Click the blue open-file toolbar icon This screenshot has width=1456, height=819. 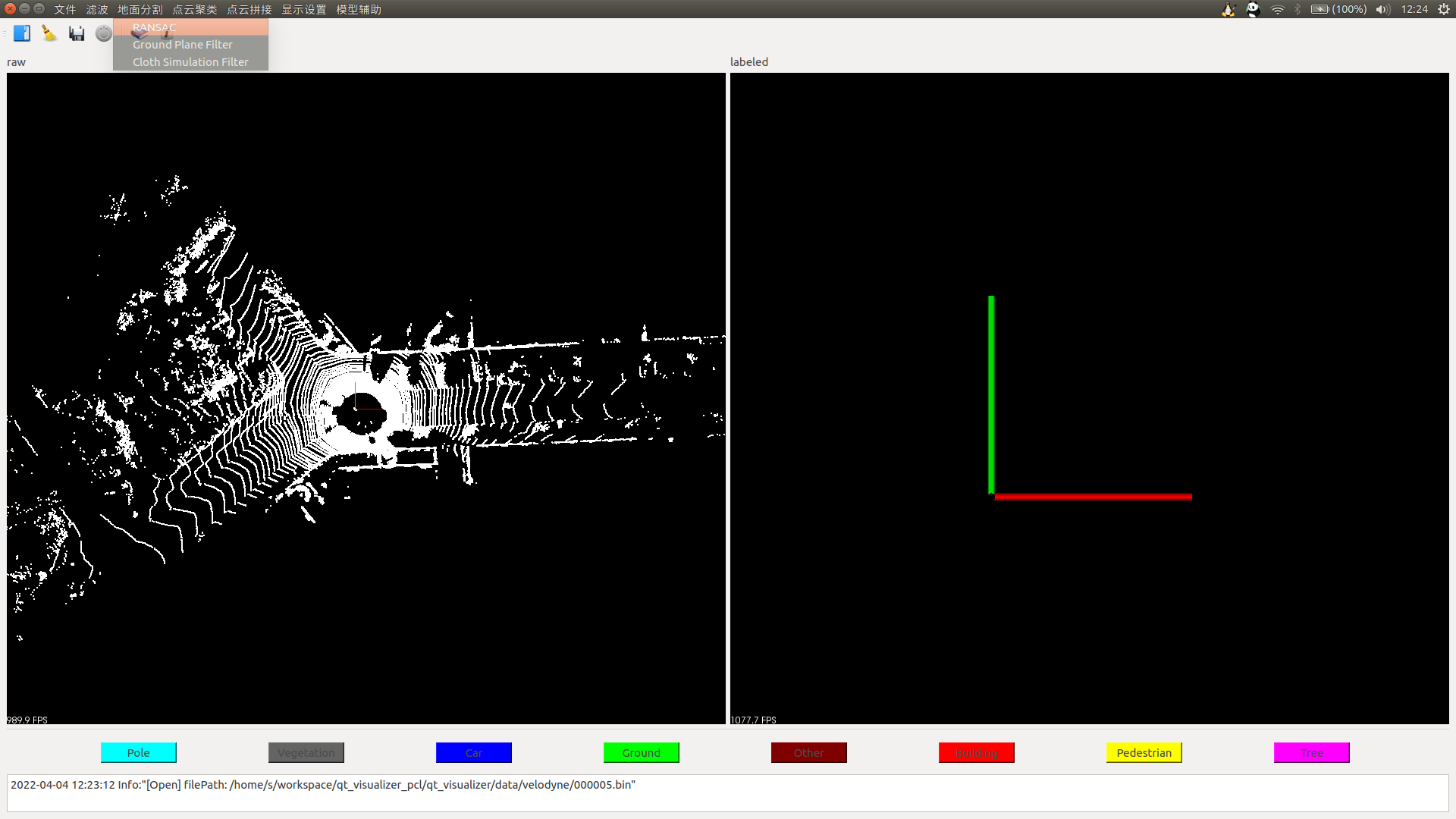pos(22,33)
